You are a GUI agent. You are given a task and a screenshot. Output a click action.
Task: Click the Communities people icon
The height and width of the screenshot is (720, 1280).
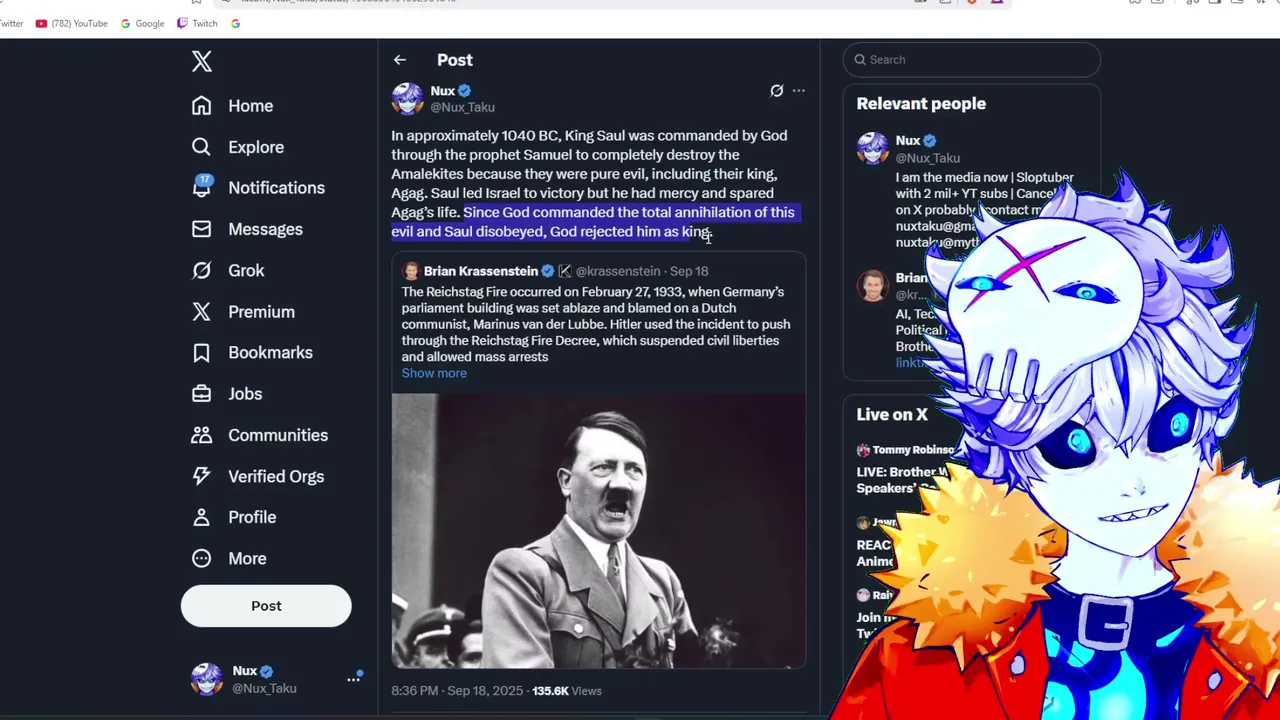pos(202,435)
